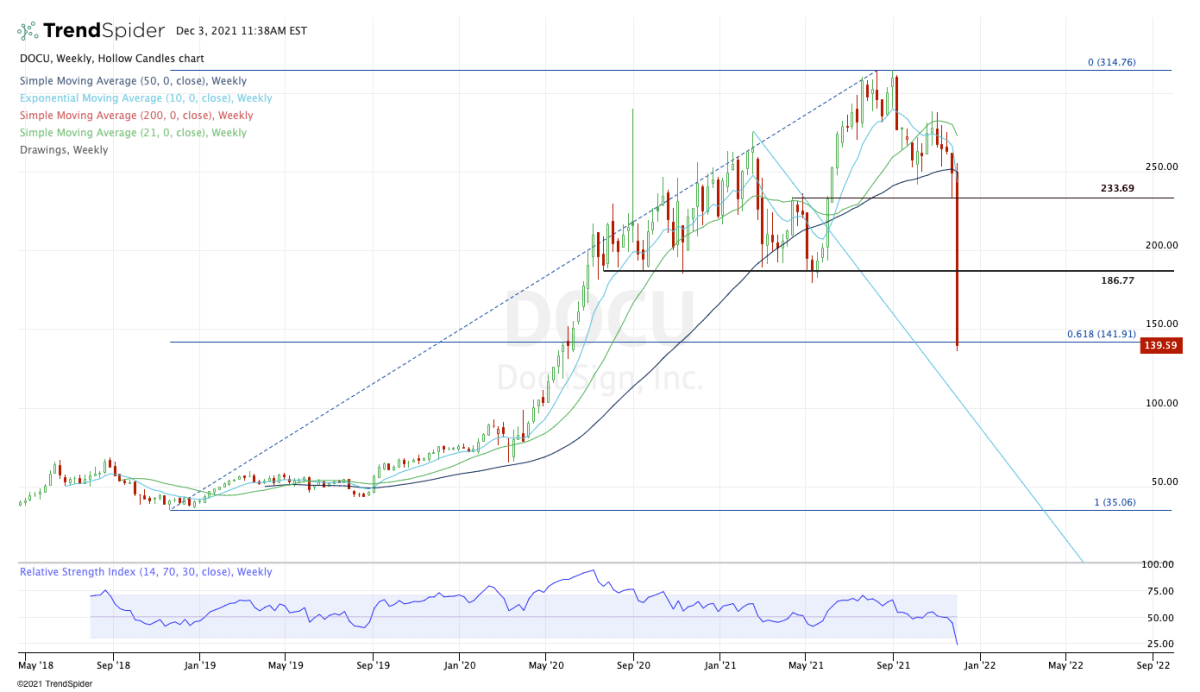Click the 'DOCU, Weekly, Hollow Candles chart' title
Viewport: 1200px width, 692px height.
point(110,59)
